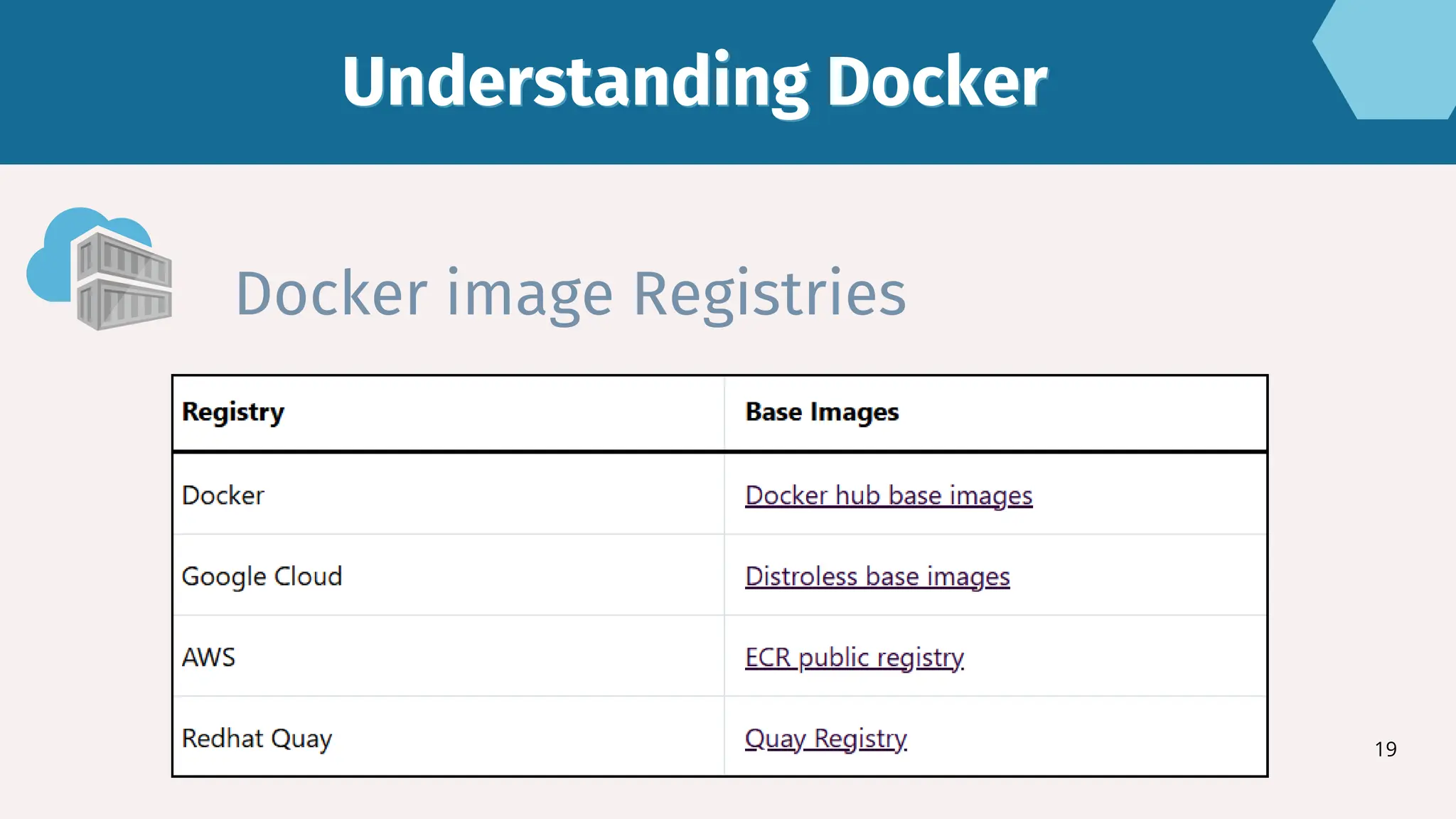
Task: Click the word Docker in the title
Action: coord(937,82)
